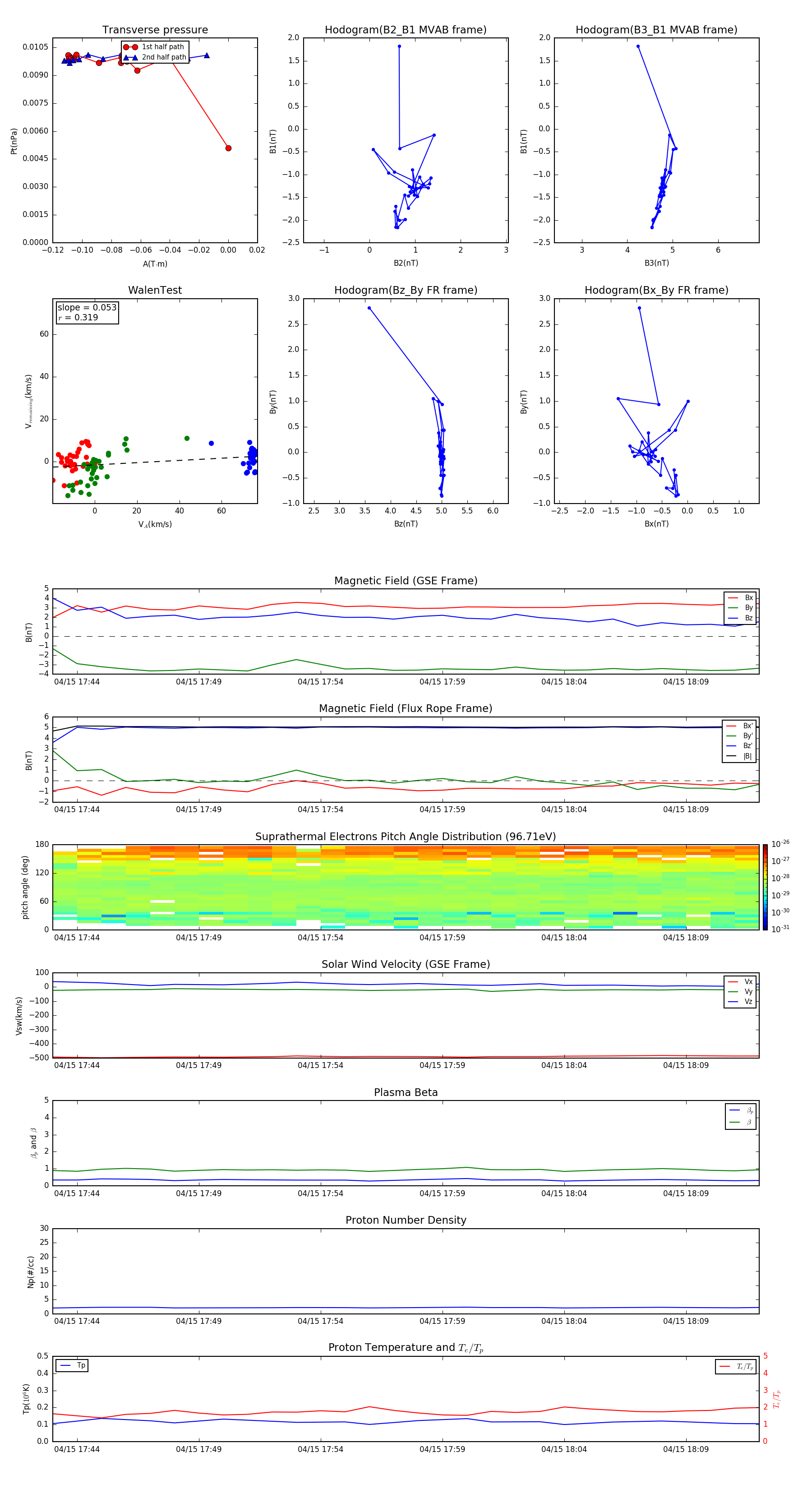Click the topmost point in the B2_B1 hodogram
This screenshot has width=812, height=1489.
(x=399, y=46)
